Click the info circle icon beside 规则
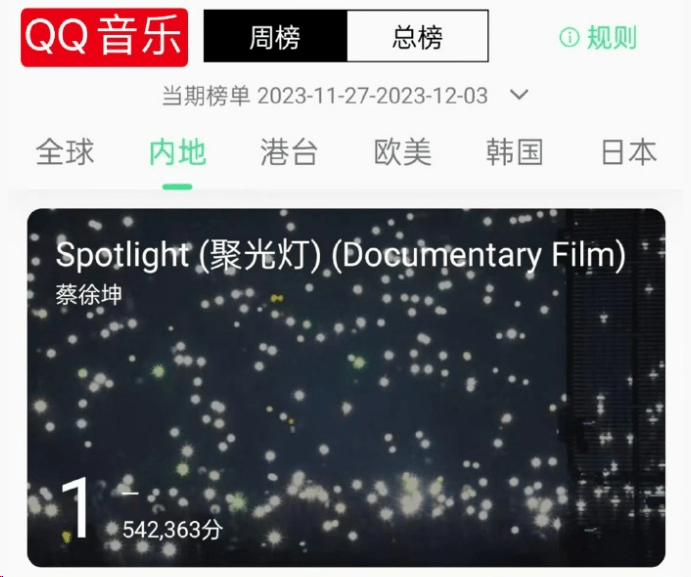 click(x=569, y=37)
